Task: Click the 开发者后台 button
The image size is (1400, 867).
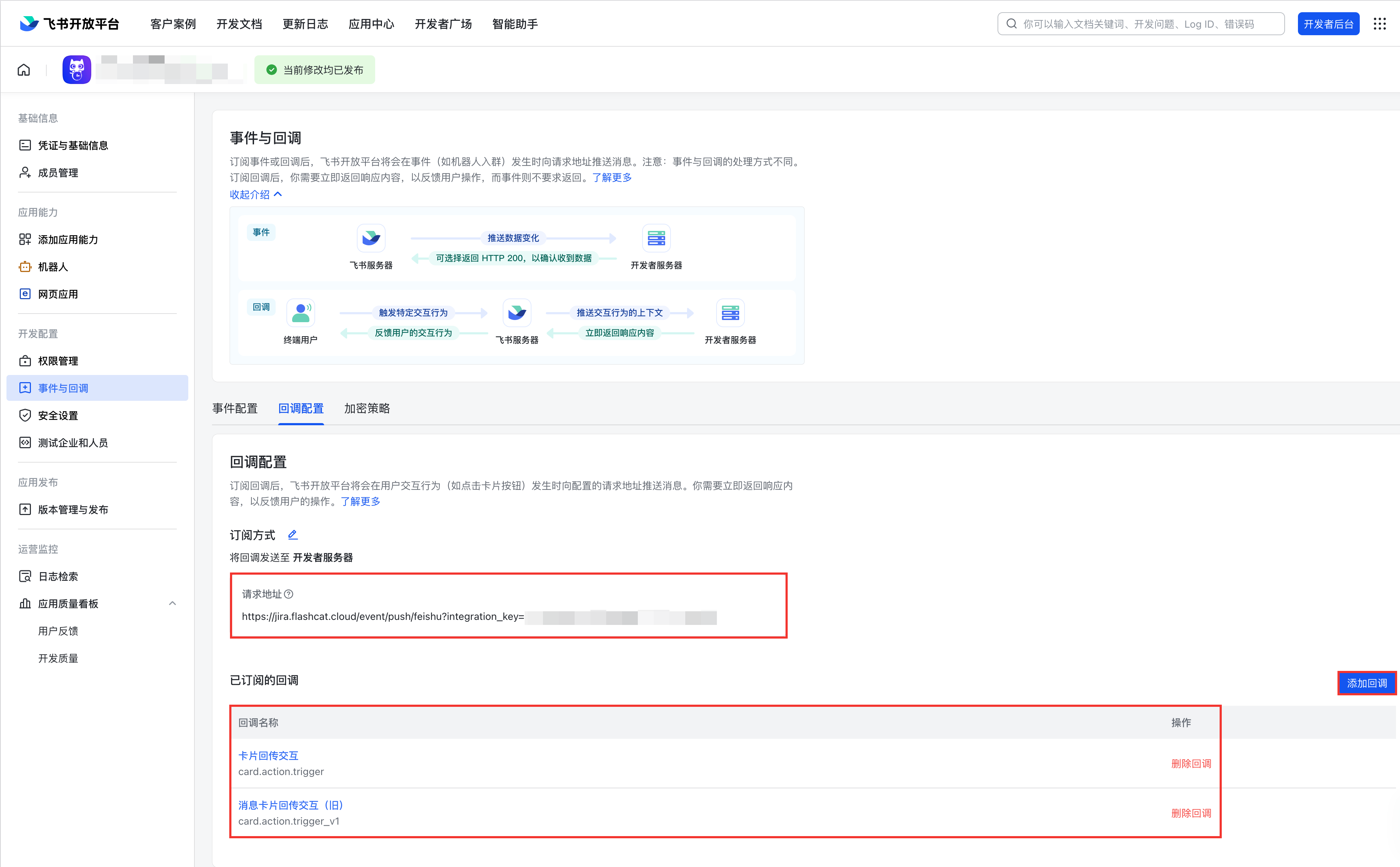Action: 1328,23
